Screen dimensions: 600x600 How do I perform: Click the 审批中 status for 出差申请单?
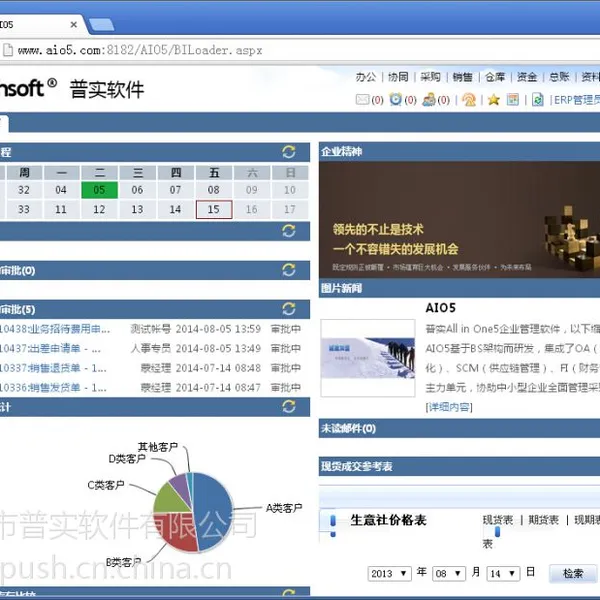[x=285, y=349]
